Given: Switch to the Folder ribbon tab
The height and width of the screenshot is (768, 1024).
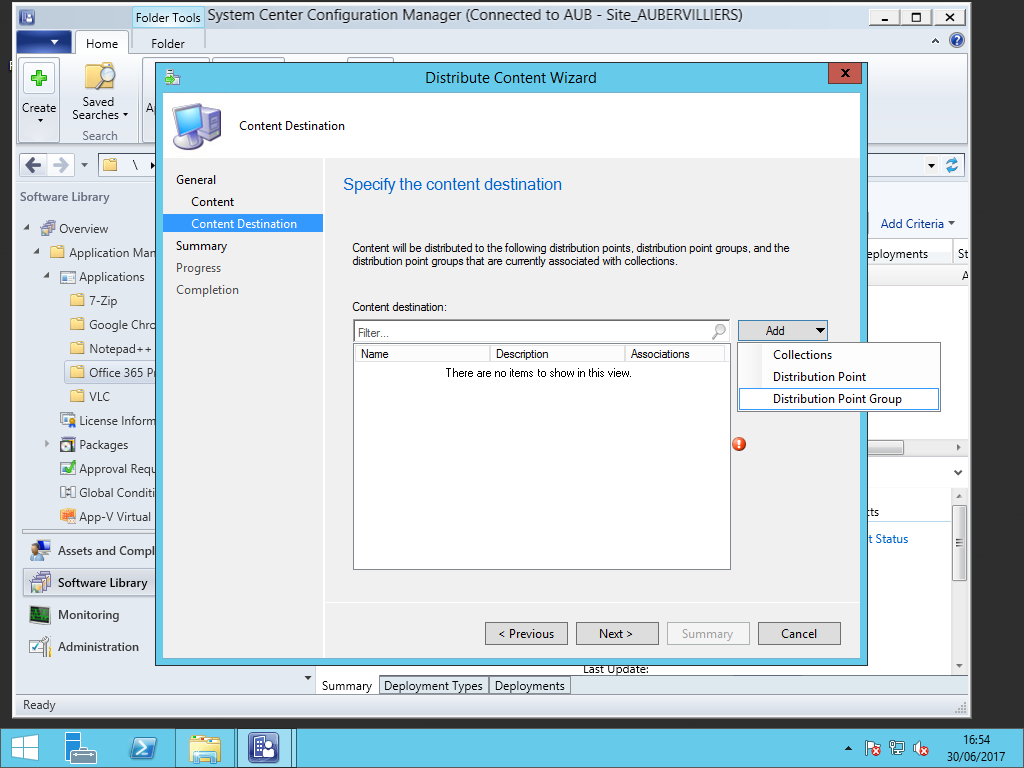Looking at the screenshot, I should [168, 44].
